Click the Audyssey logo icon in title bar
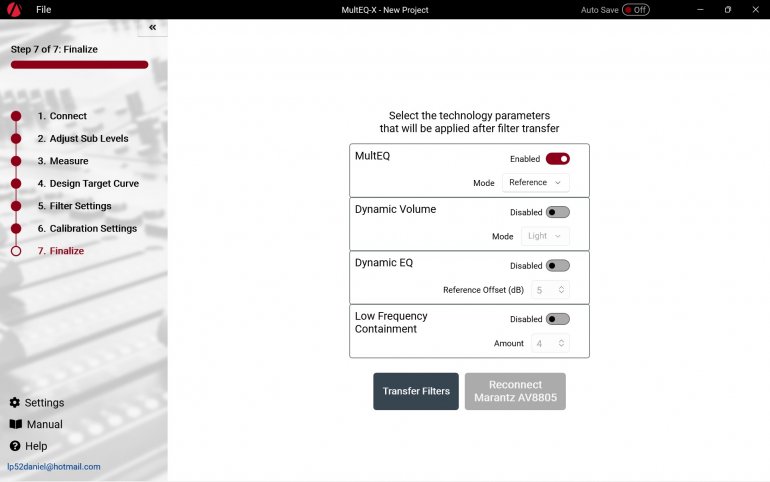This screenshot has width=770, height=482. [14, 9]
